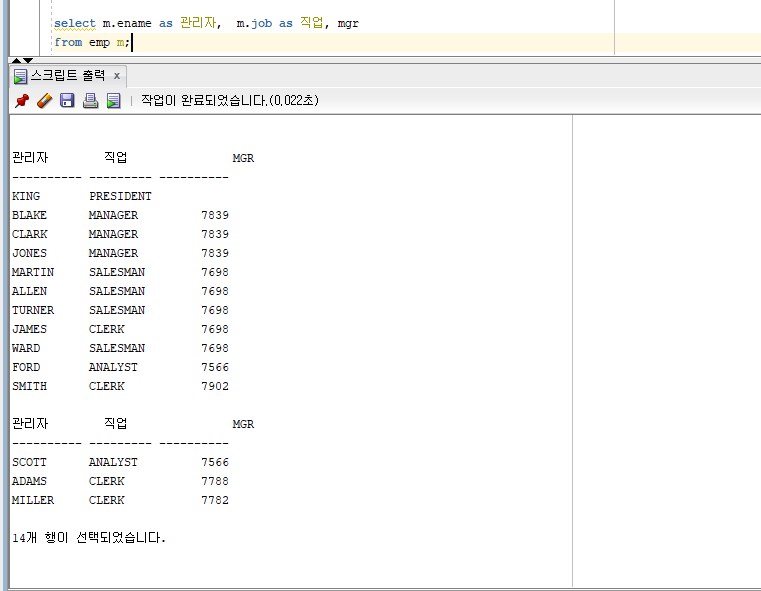Click the 'select' keyword in editor
Viewport: 761px width, 591px height.
(x=75, y=23)
